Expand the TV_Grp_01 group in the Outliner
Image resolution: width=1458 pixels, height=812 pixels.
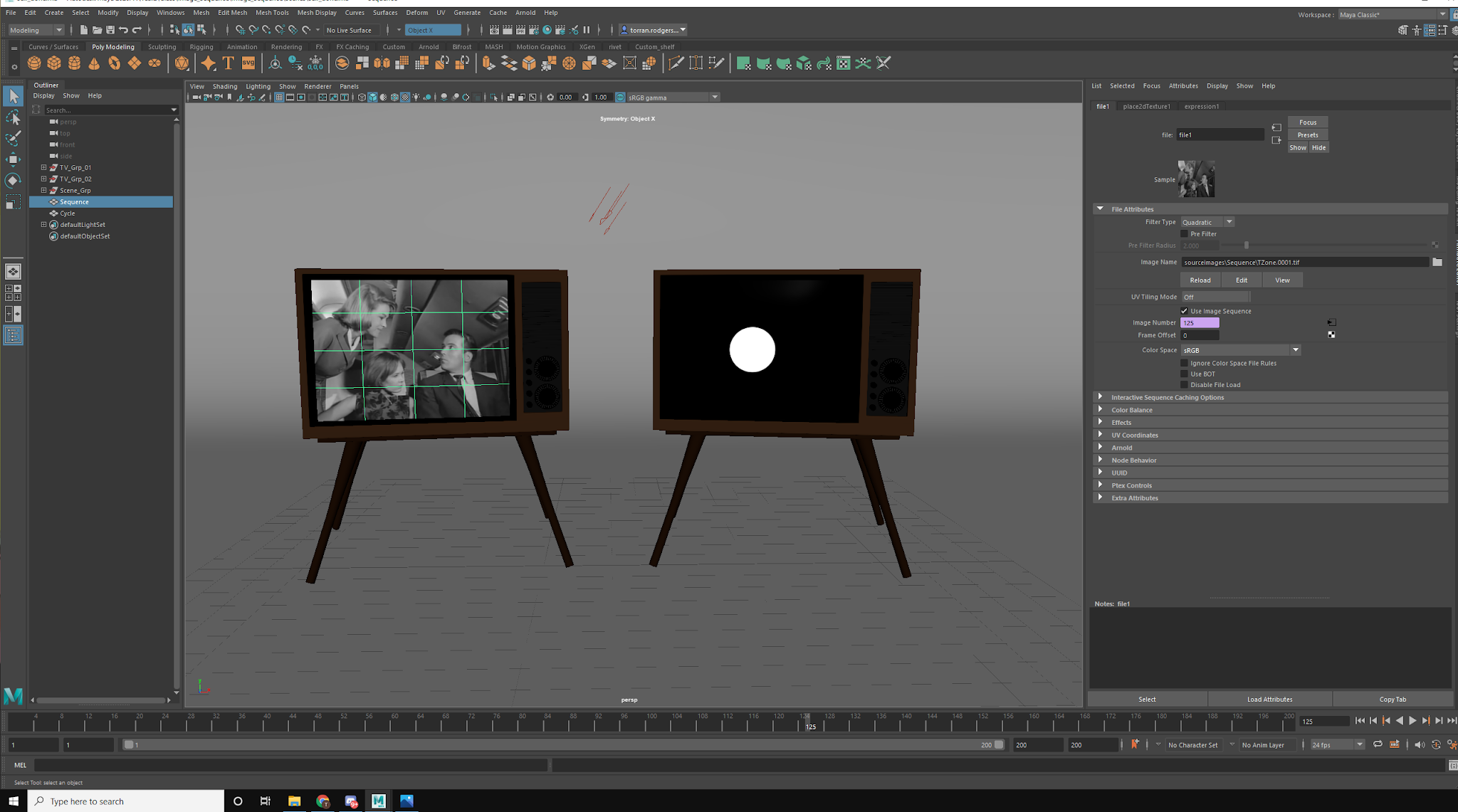tap(44, 167)
